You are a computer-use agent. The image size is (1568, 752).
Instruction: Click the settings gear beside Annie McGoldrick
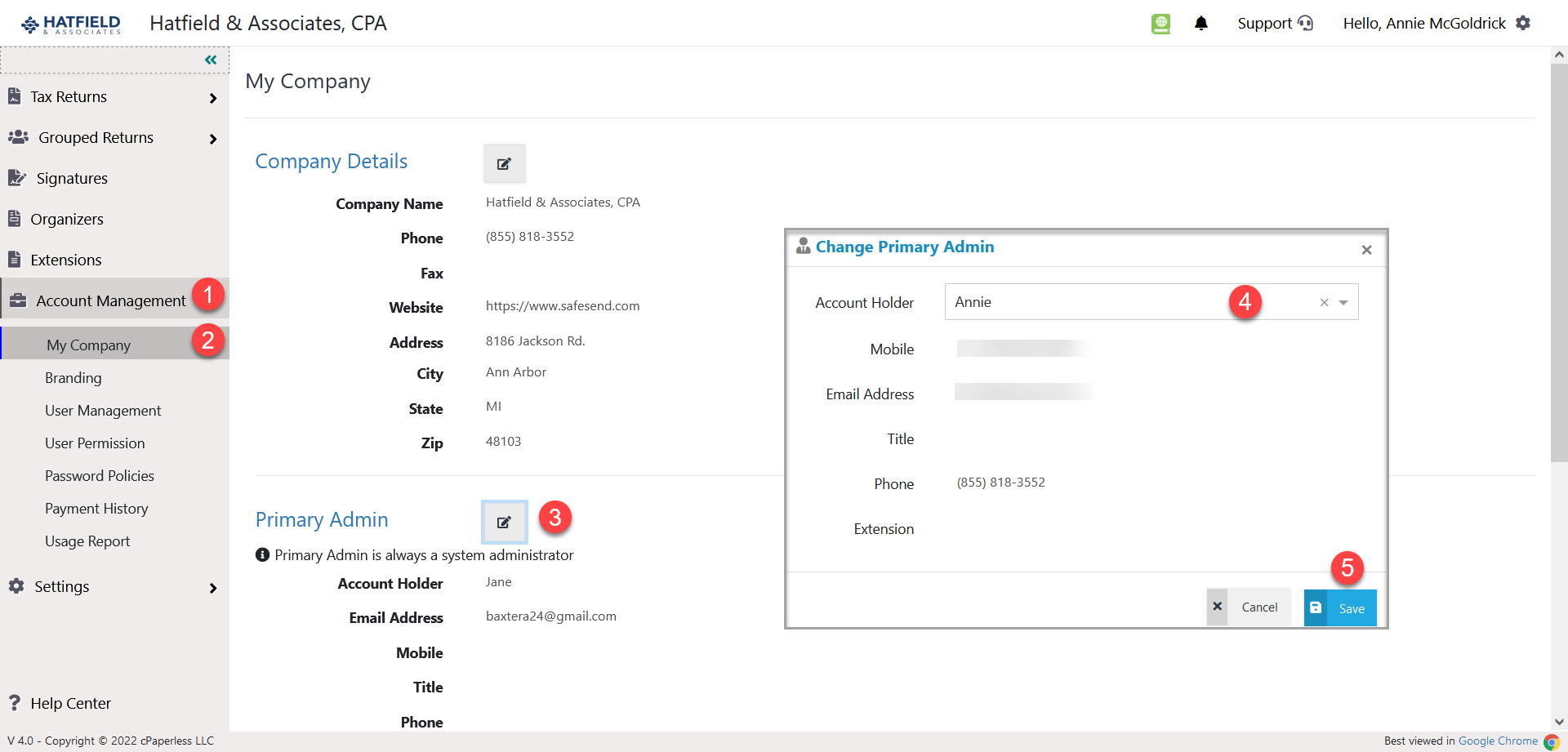(x=1524, y=23)
